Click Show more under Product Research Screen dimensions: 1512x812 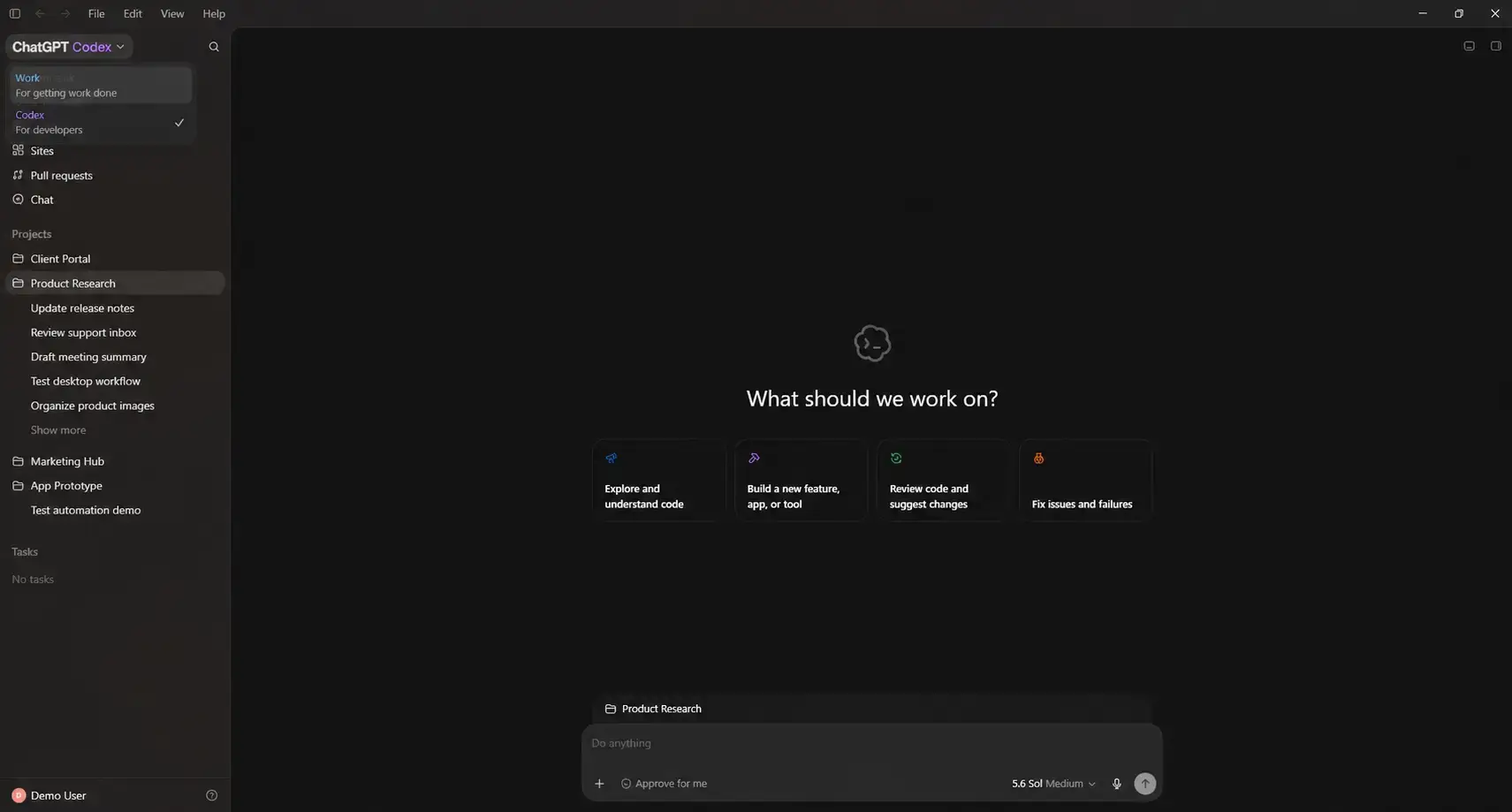[x=58, y=430]
